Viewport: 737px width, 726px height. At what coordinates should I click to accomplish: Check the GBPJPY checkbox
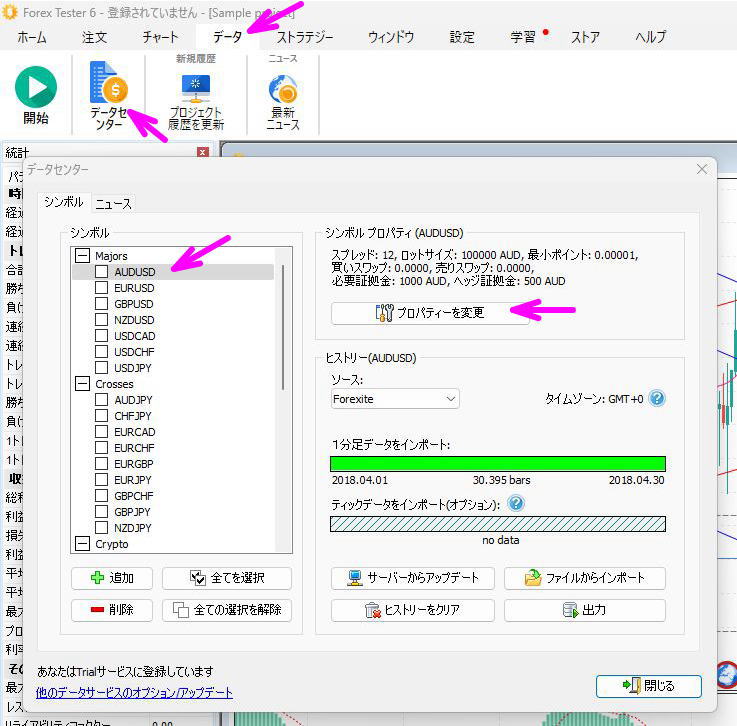coord(102,511)
